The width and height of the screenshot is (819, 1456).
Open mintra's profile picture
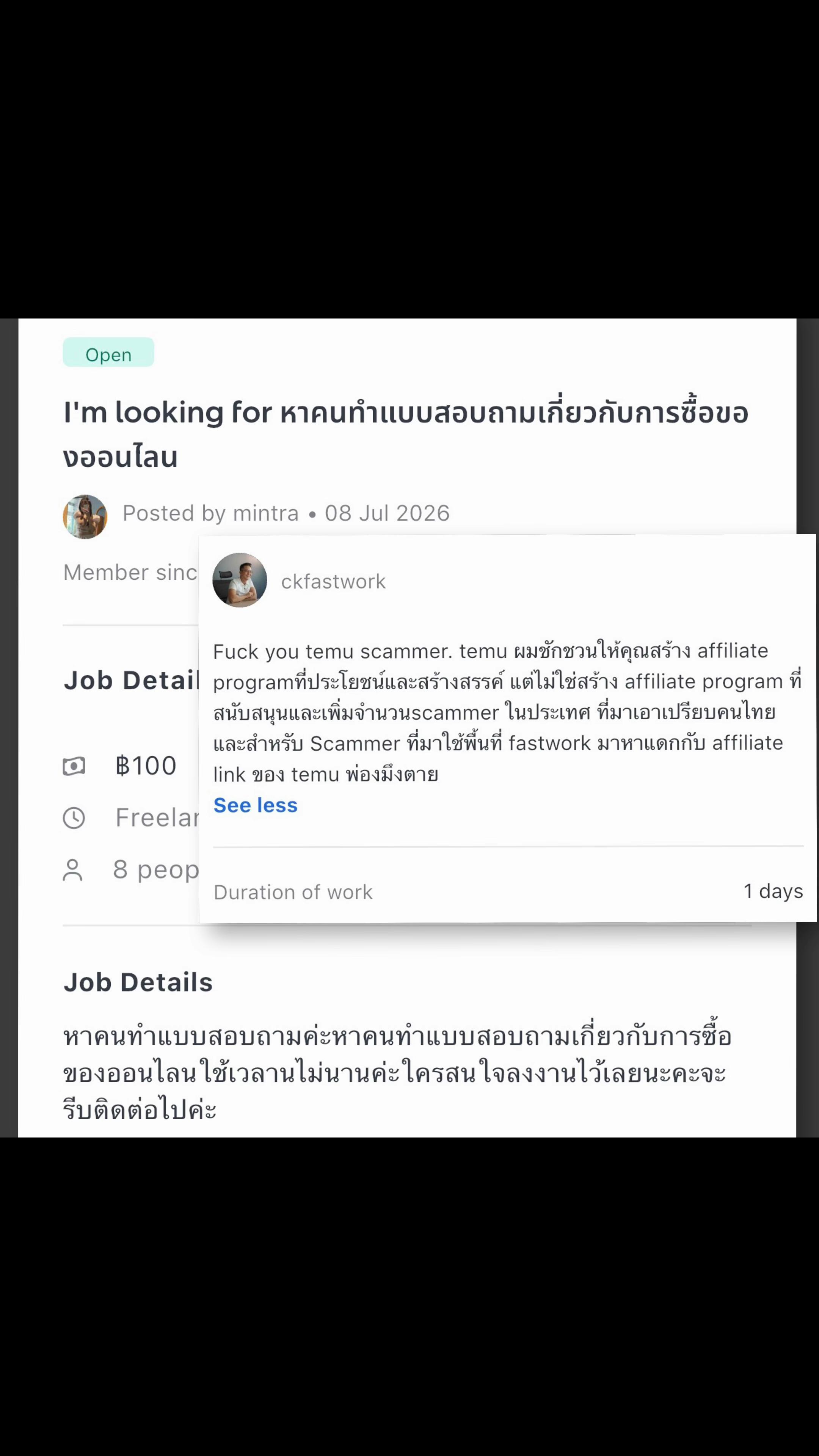[85, 516]
